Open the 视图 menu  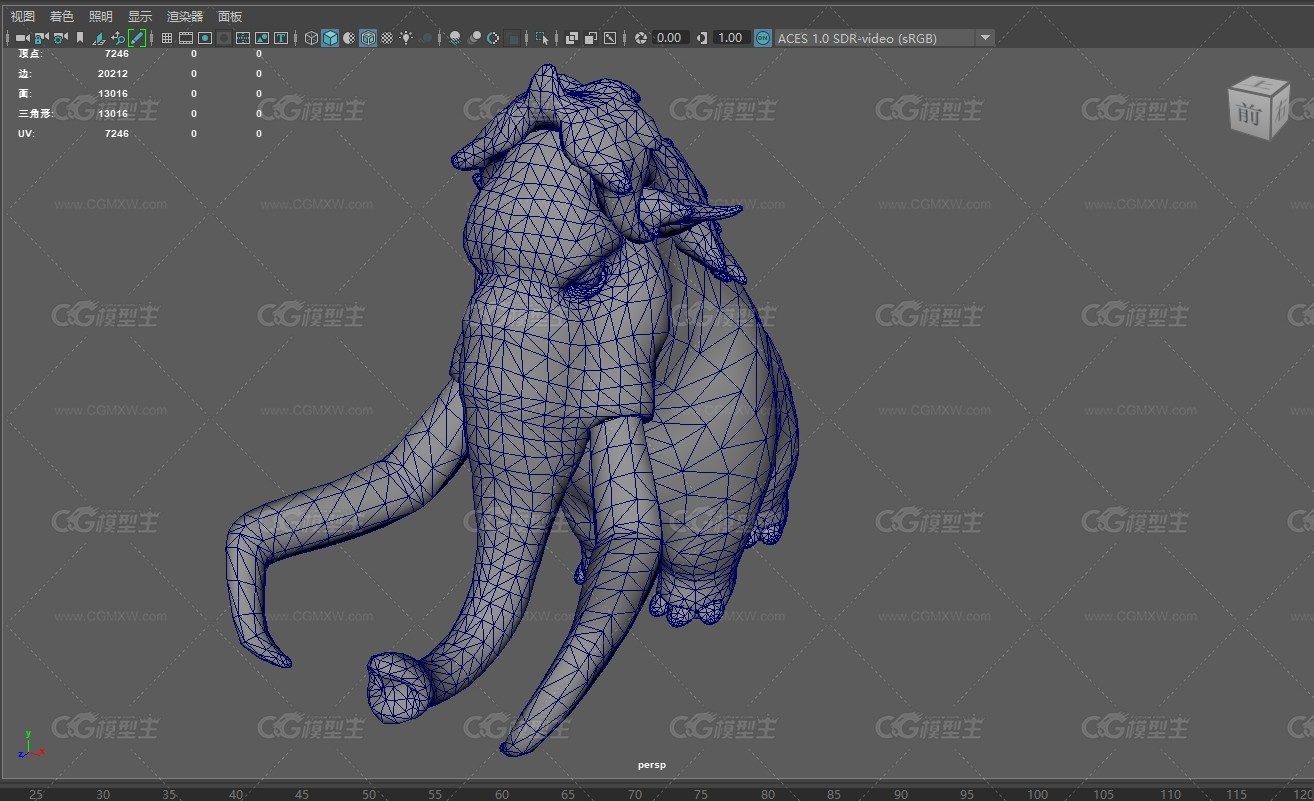22,16
